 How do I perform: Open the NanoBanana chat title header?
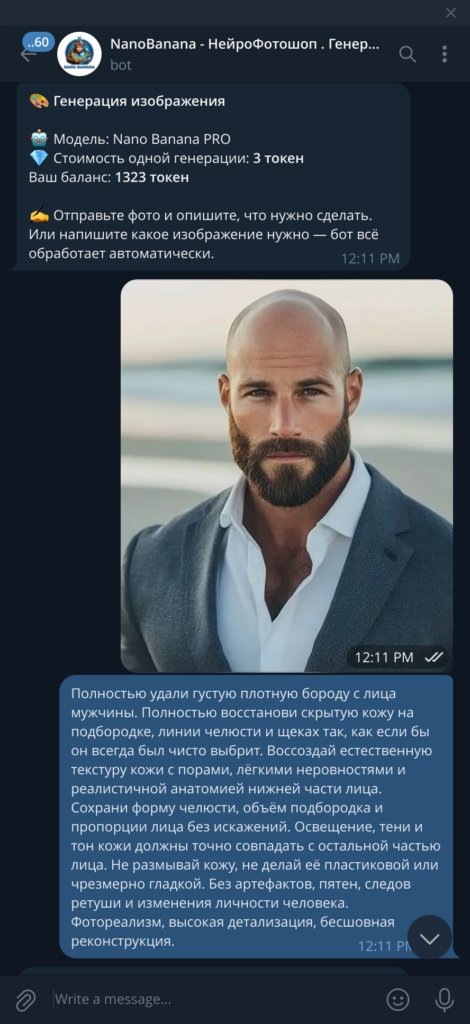click(x=244, y=44)
